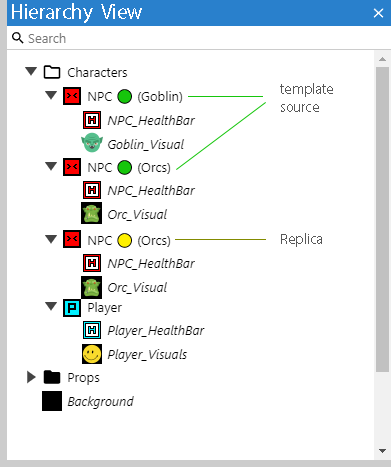Select the cyan Player P icon

point(72,307)
